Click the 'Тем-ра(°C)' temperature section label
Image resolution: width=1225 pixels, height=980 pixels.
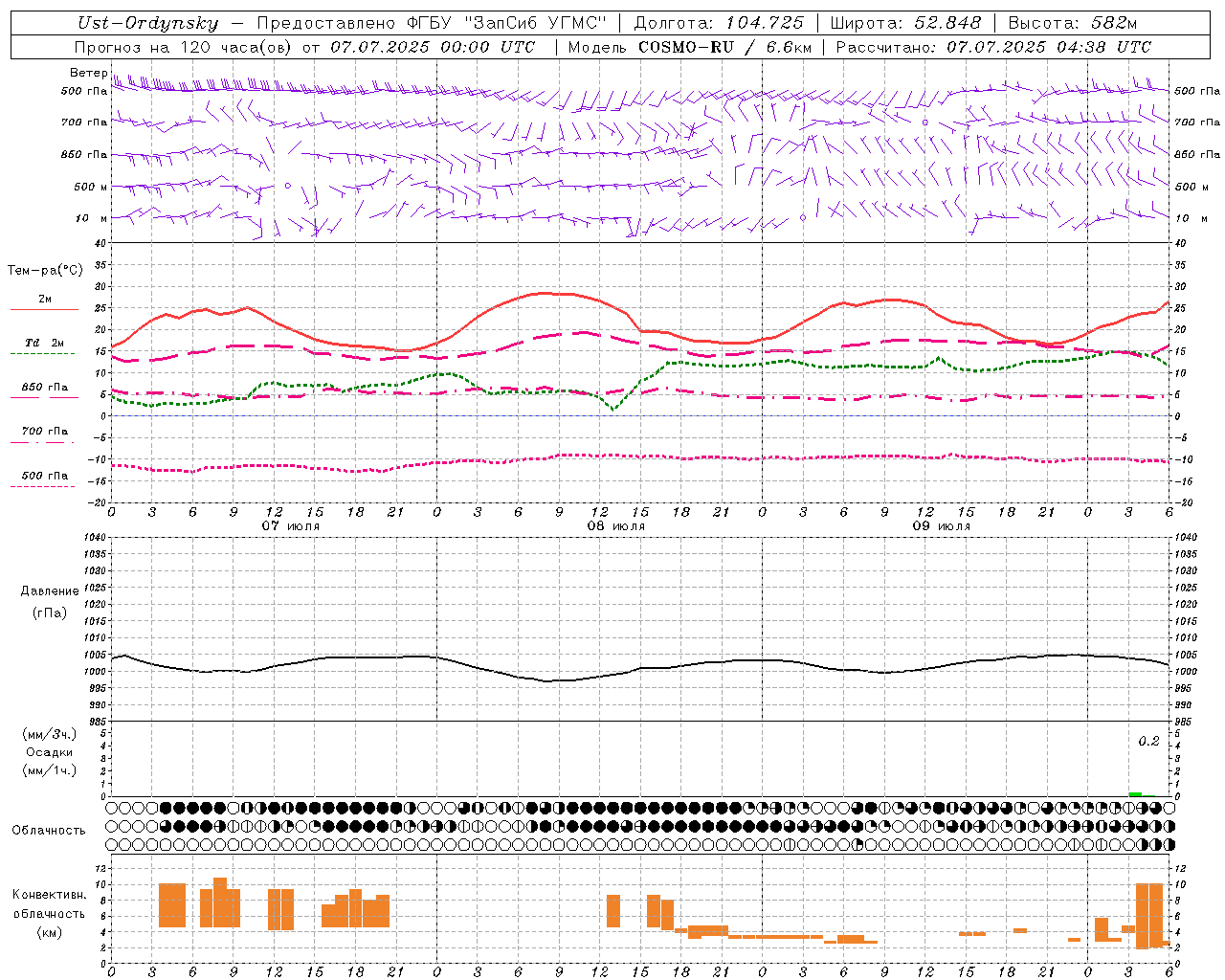(x=45, y=271)
